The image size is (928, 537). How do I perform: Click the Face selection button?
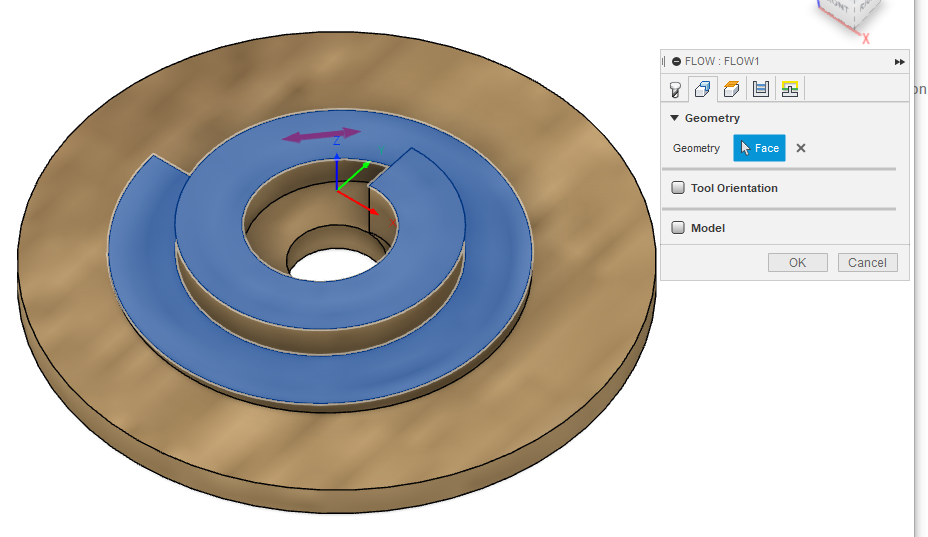759,148
